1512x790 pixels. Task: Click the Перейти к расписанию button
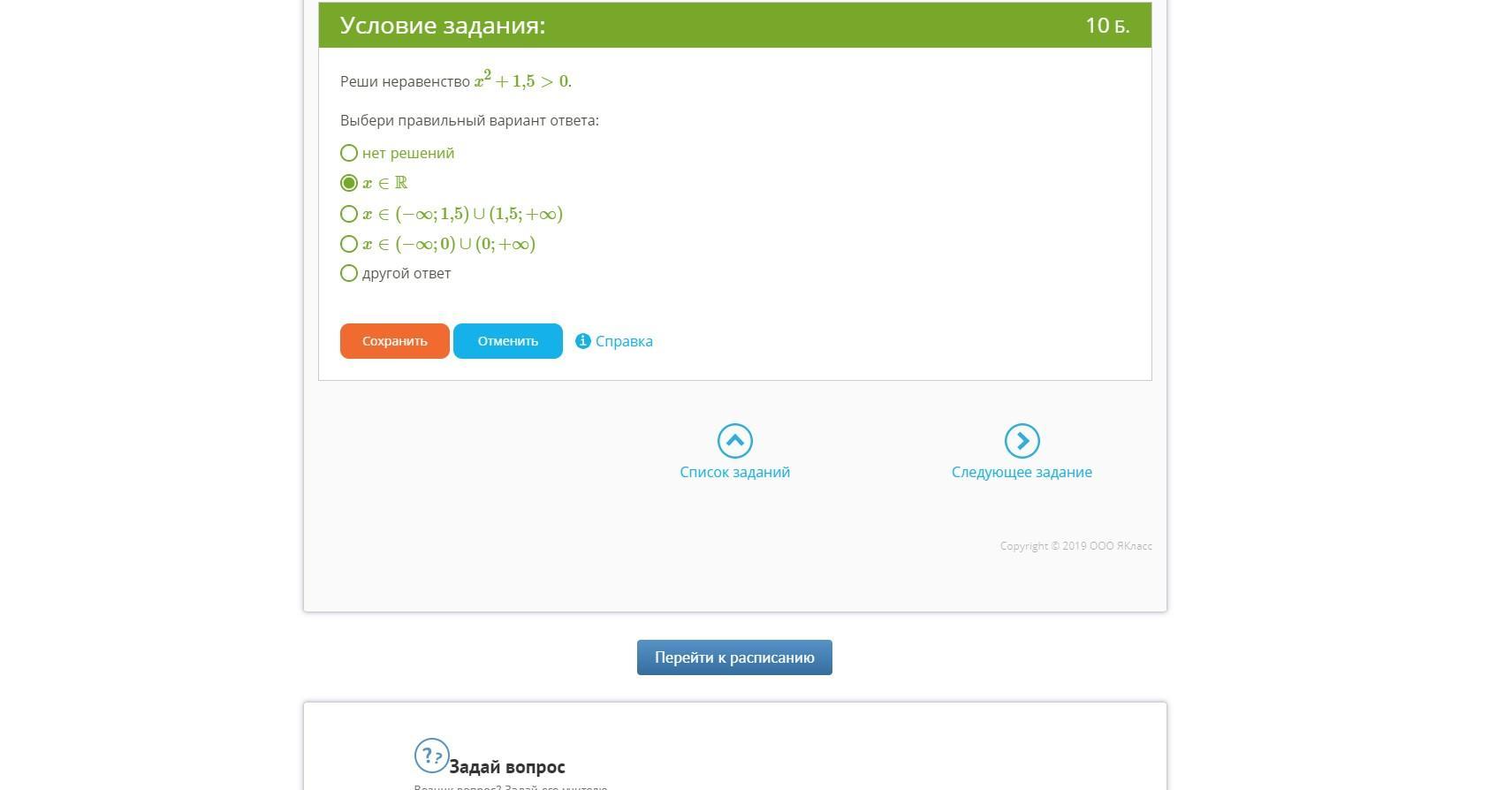point(734,657)
